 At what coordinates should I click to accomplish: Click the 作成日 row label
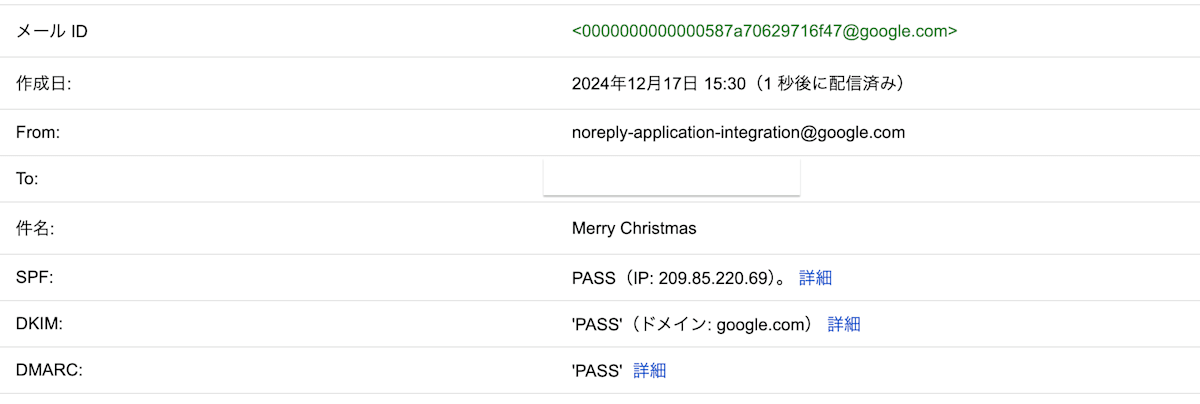coord(43,84)
